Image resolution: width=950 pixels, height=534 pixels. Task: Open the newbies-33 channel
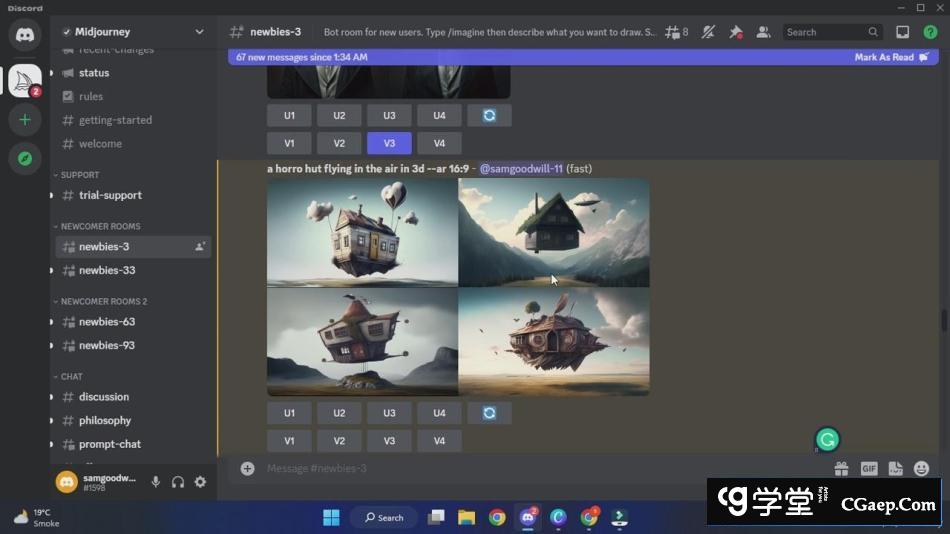(107, 270)
